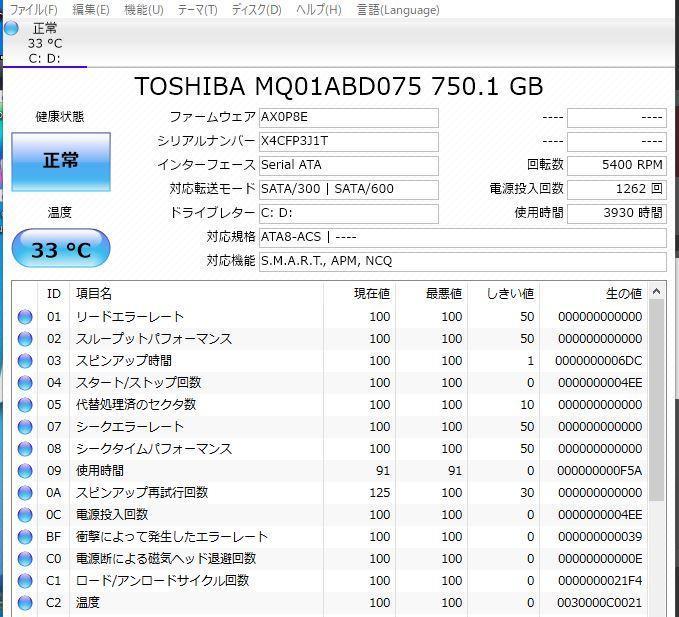The height and width of the screenshot is (617, 679).
Task: Click the drive letter field C: D:
Action: click(x=349, y=213)
